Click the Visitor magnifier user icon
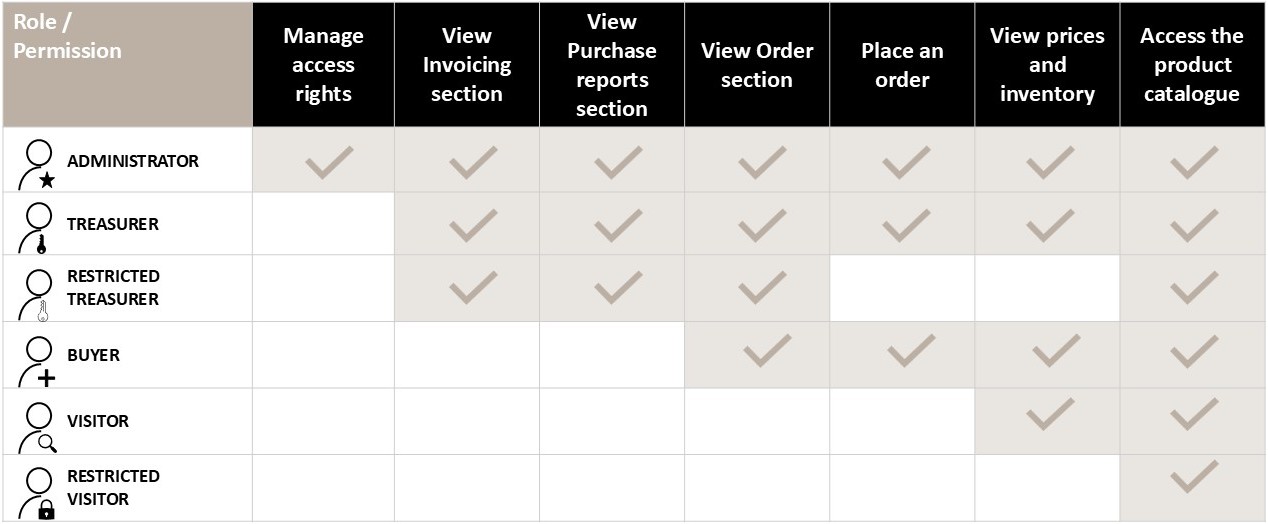The height and width of the screenshot is (524, 1268). click(x=39, y=427)
